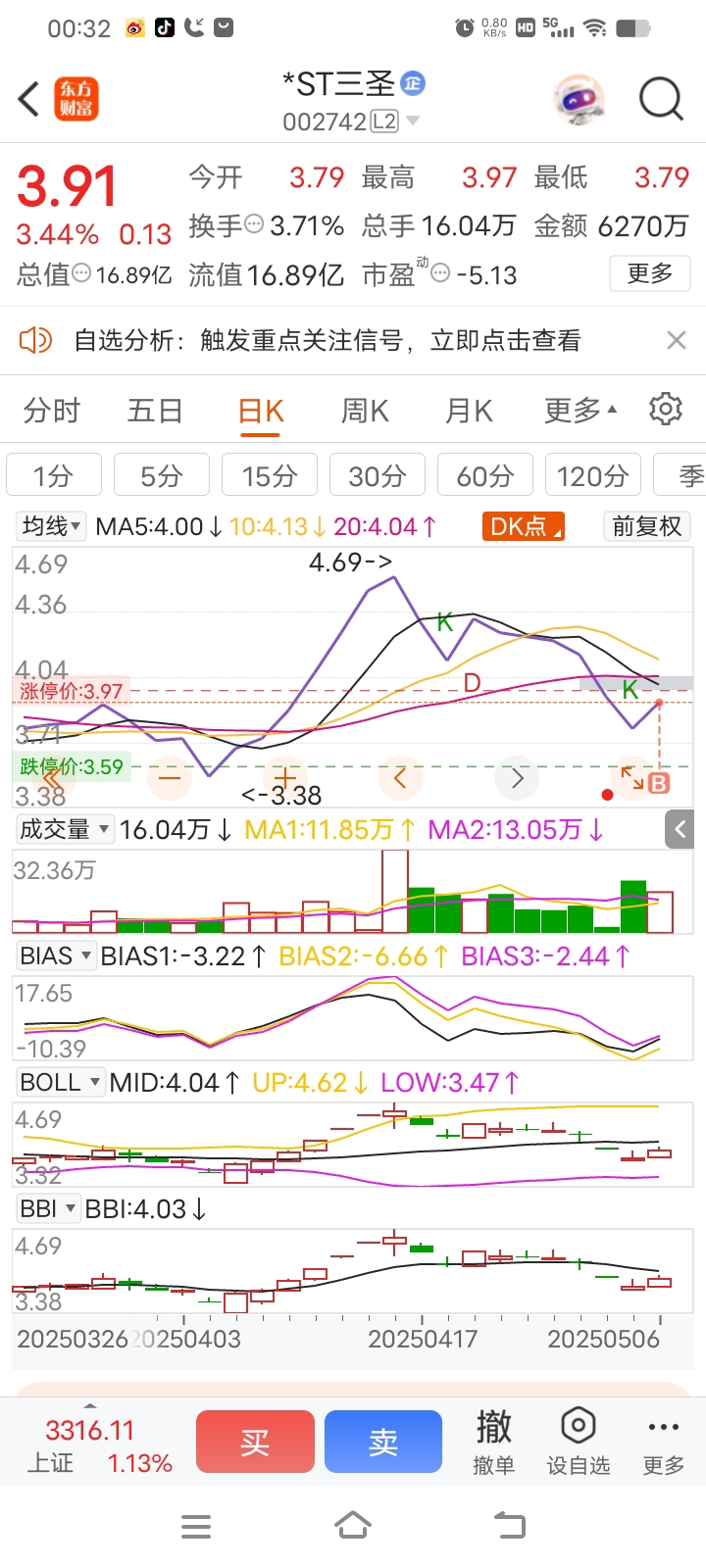706x1568 pixels.
Task: Tap the speaker announcement icon
Action: tap(35, 340)
